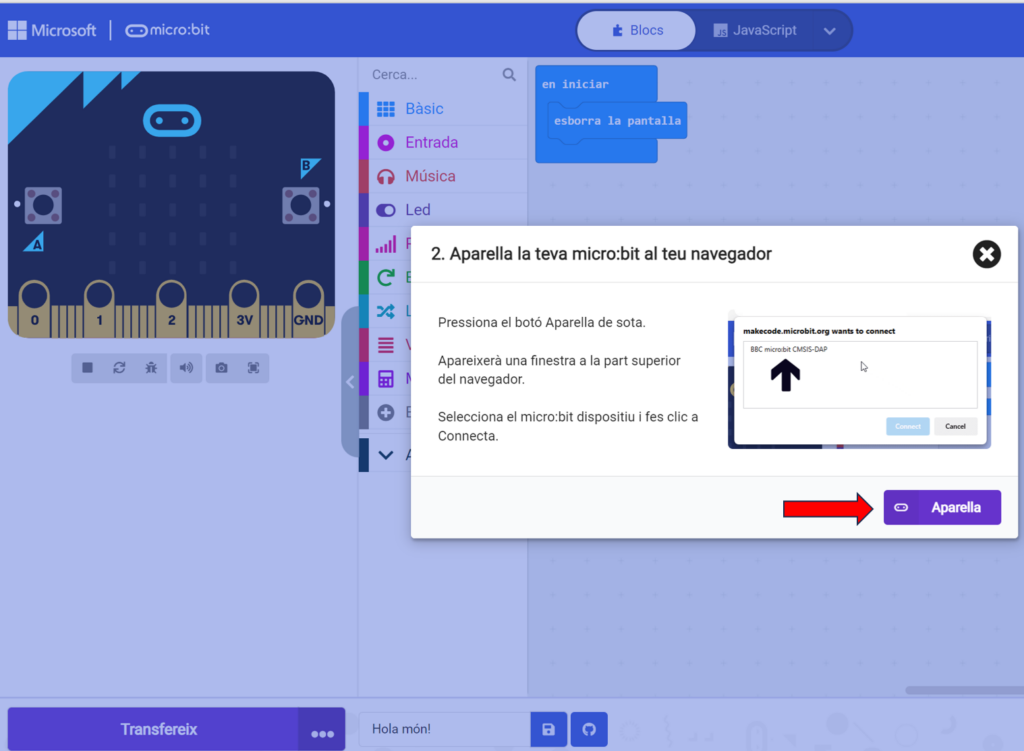
Task: Open the language dropdown next to JavaScript
Action: click(x=829, y=31)
